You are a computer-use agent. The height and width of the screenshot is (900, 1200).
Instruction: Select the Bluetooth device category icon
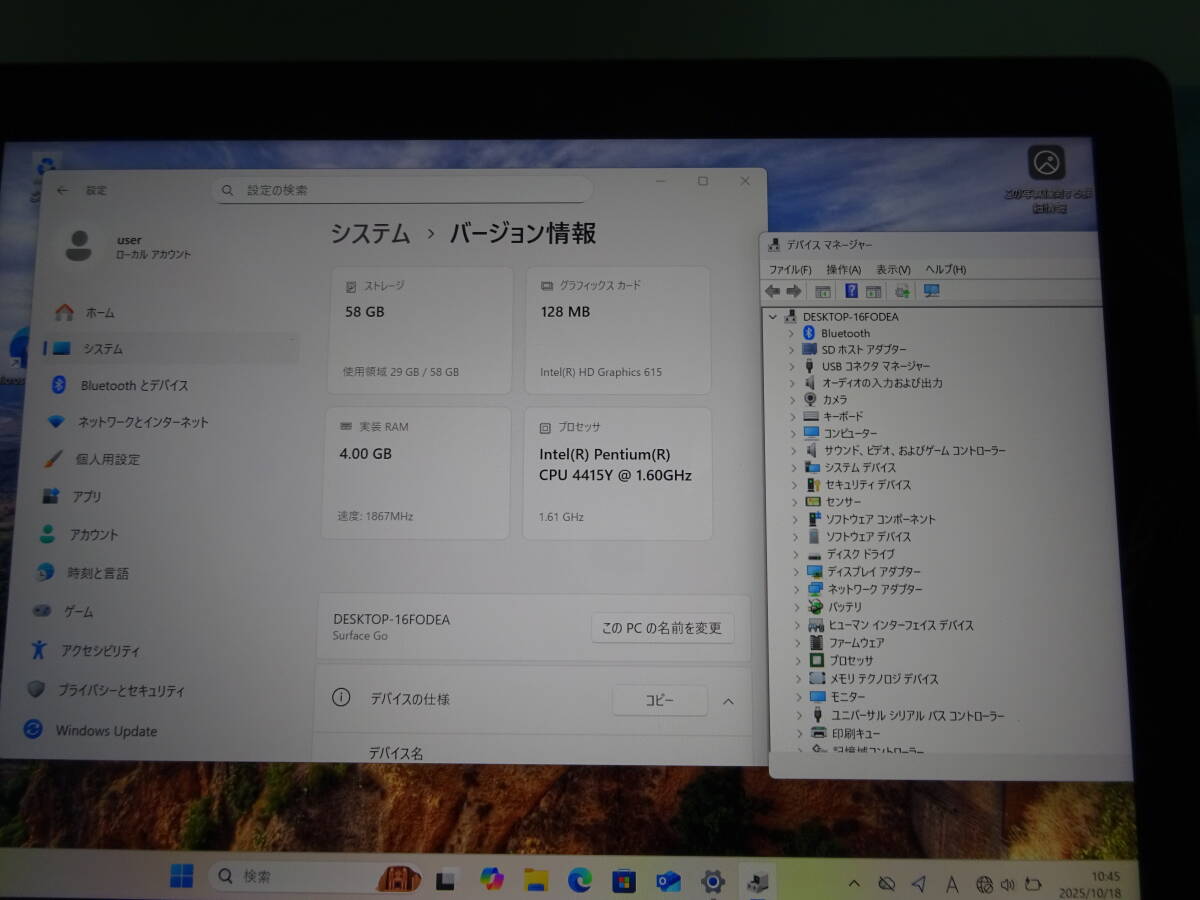pyautogui.click(x=810, y=333)
